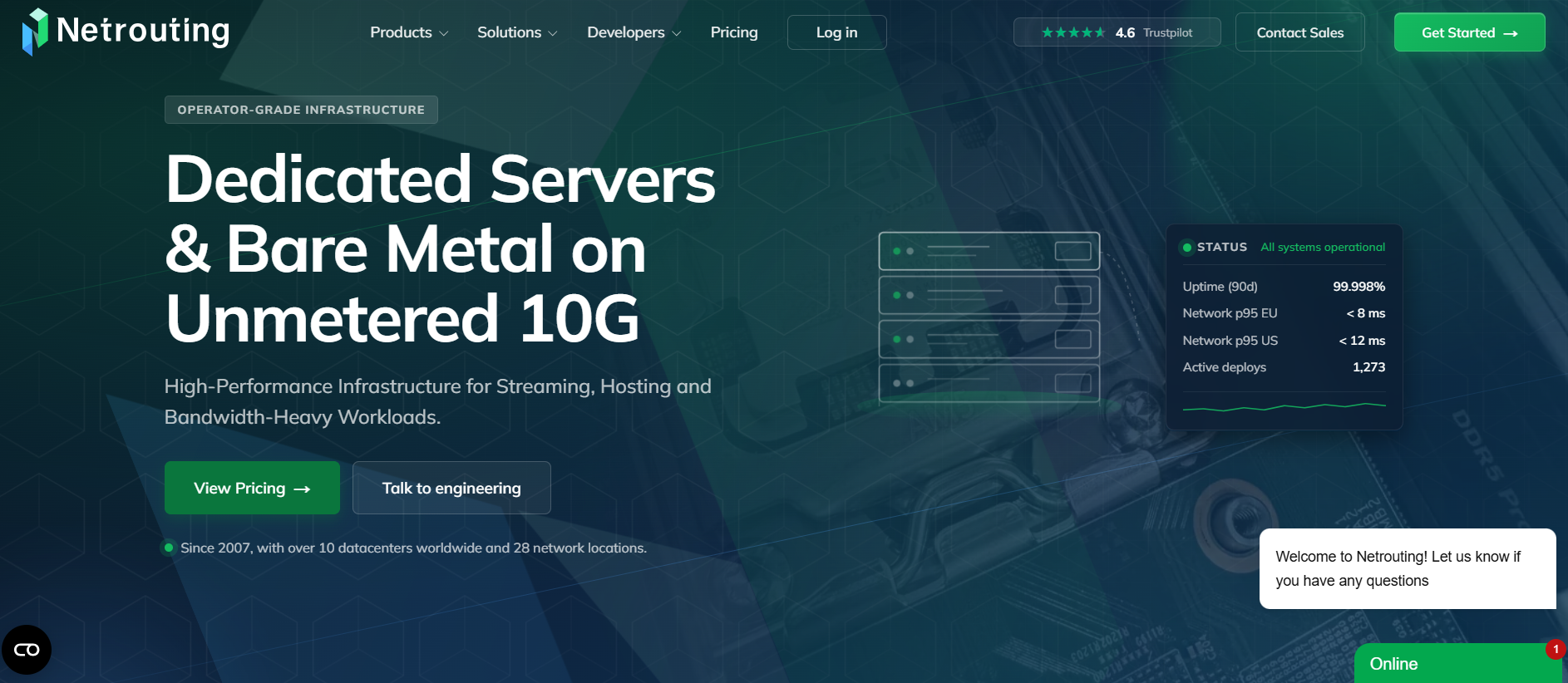Viewport: 1568px width, 683px height.
Task: Click the Welcome to Netrouting chat message
Action: tap(1408, 568)
